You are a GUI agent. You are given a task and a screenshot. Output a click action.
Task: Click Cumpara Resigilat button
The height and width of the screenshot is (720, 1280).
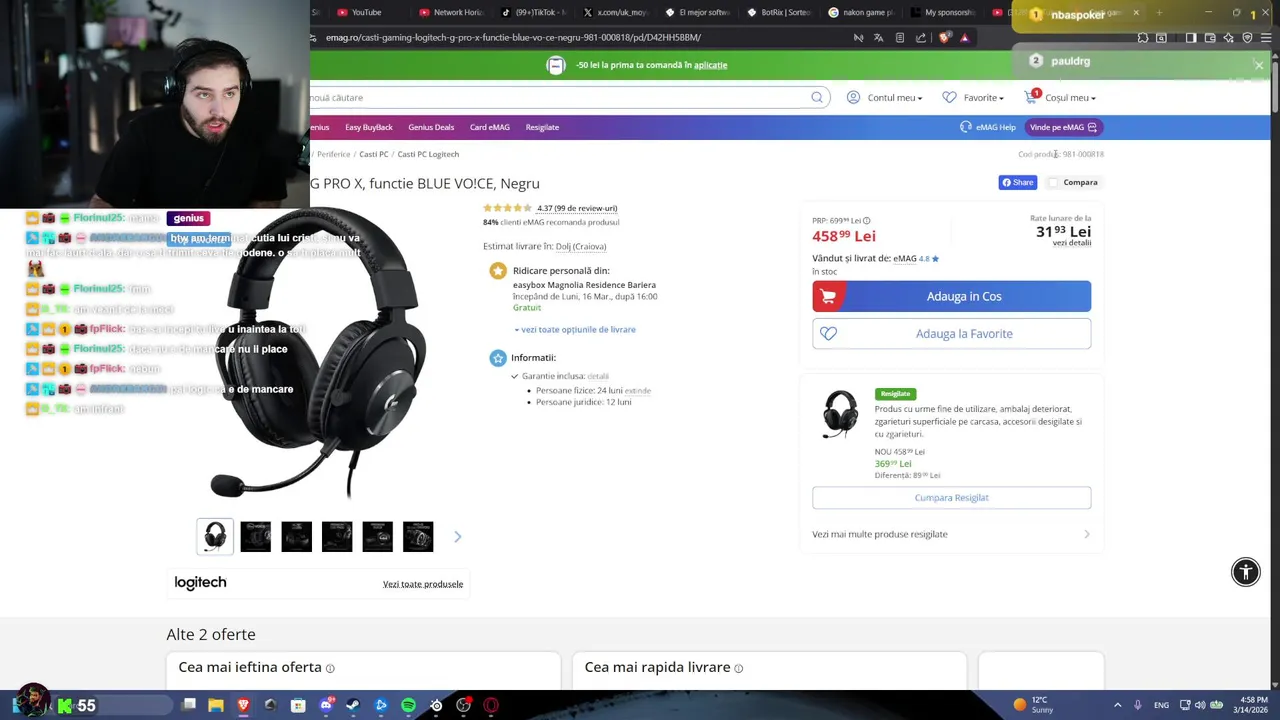(x=951, y=497)
